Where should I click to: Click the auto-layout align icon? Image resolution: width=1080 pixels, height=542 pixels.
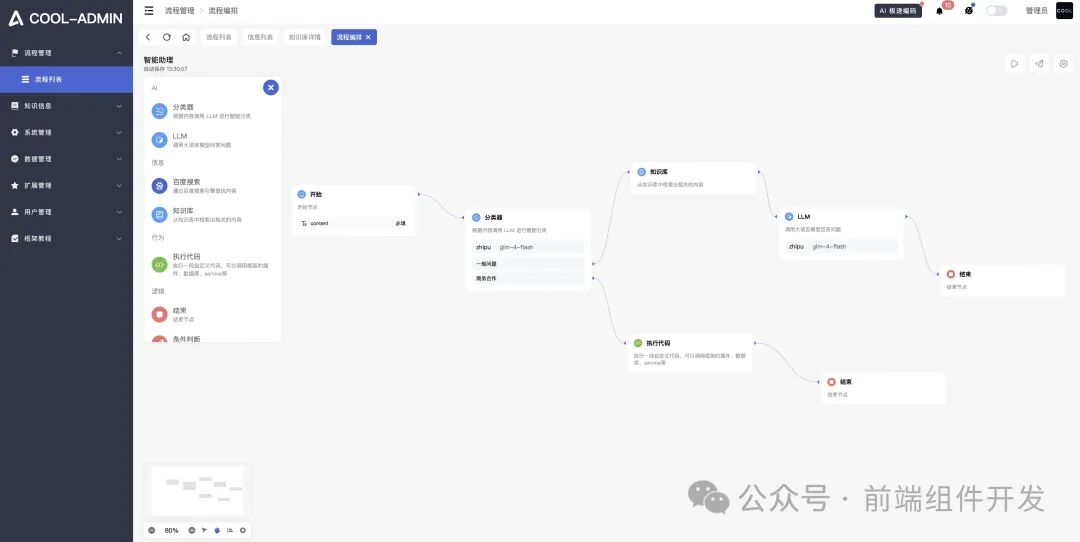click(x=230, y=530)
